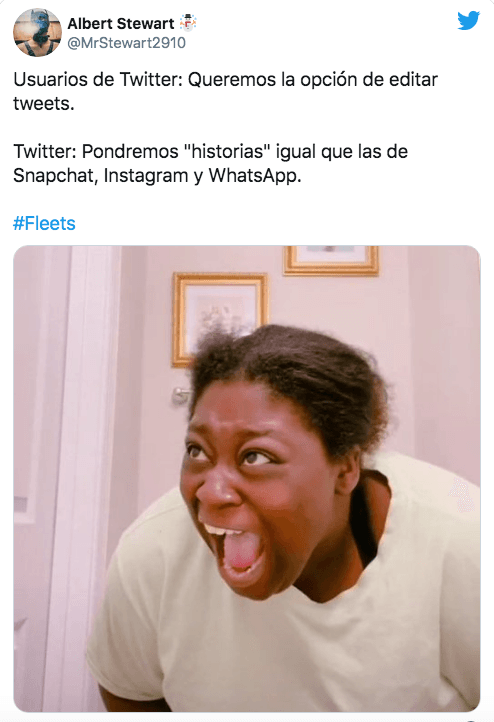This screenshot has width=494, height=722.
Task: Click the word "editar" in the tweet
Action: 413,80
